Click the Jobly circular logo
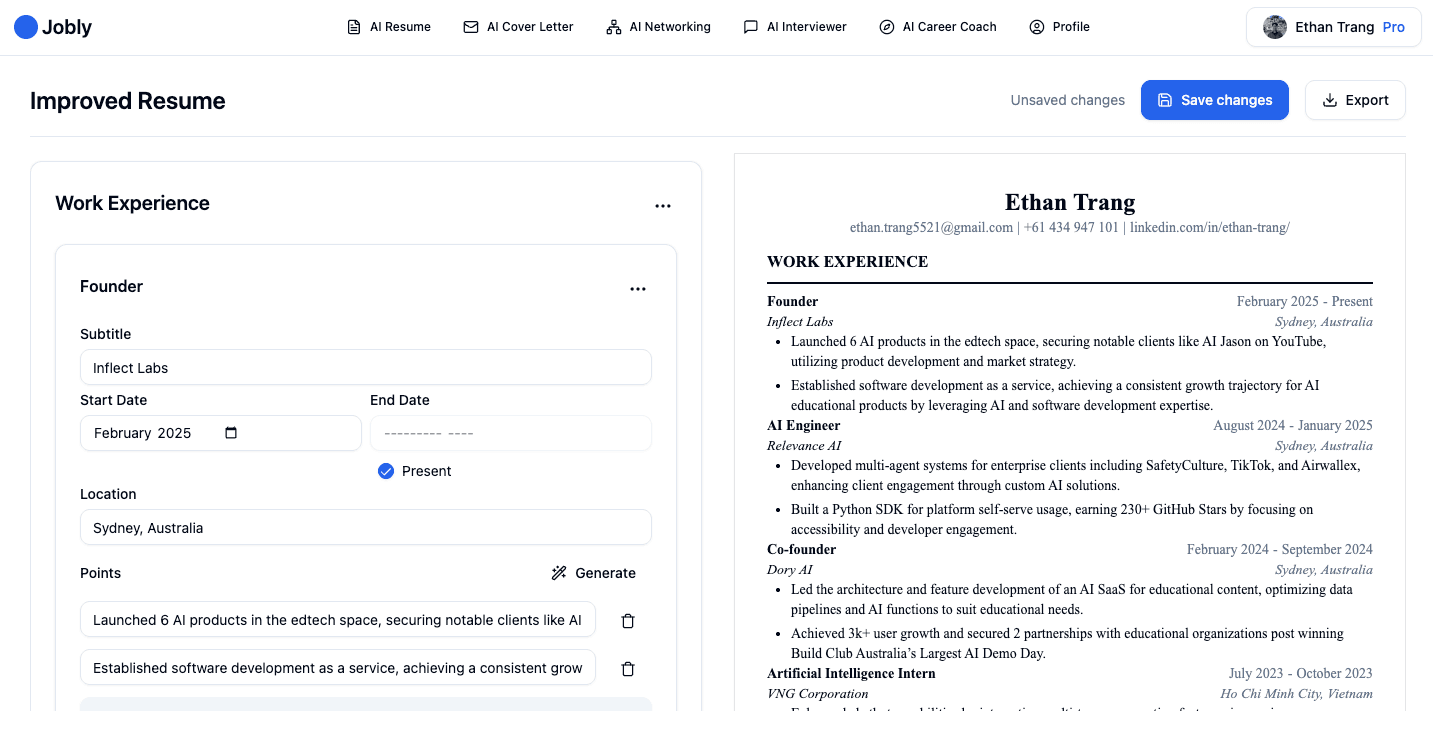Image resolution: width=1433 pixels, height=745 pixels. pyautogui.click(x=26, y=26)
